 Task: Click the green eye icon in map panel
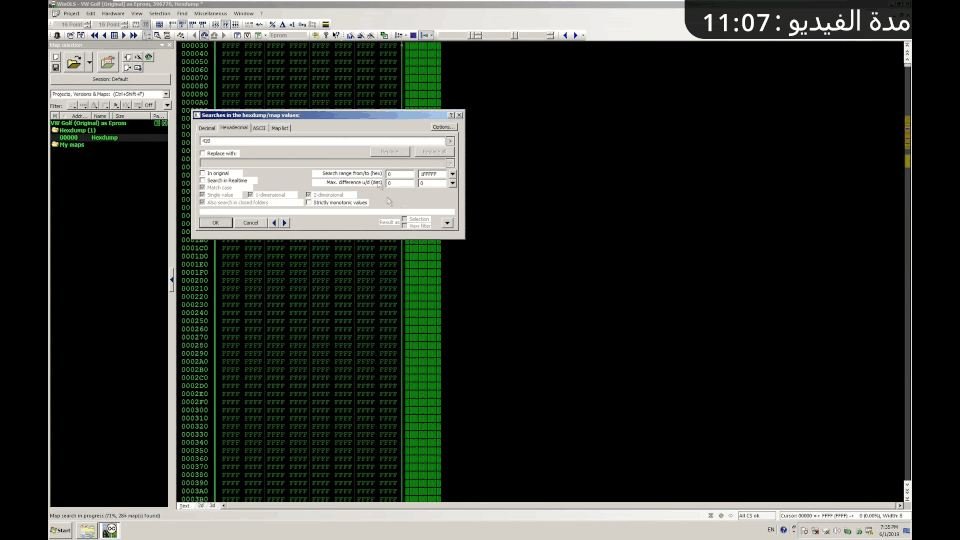click(x=149, y=57)
